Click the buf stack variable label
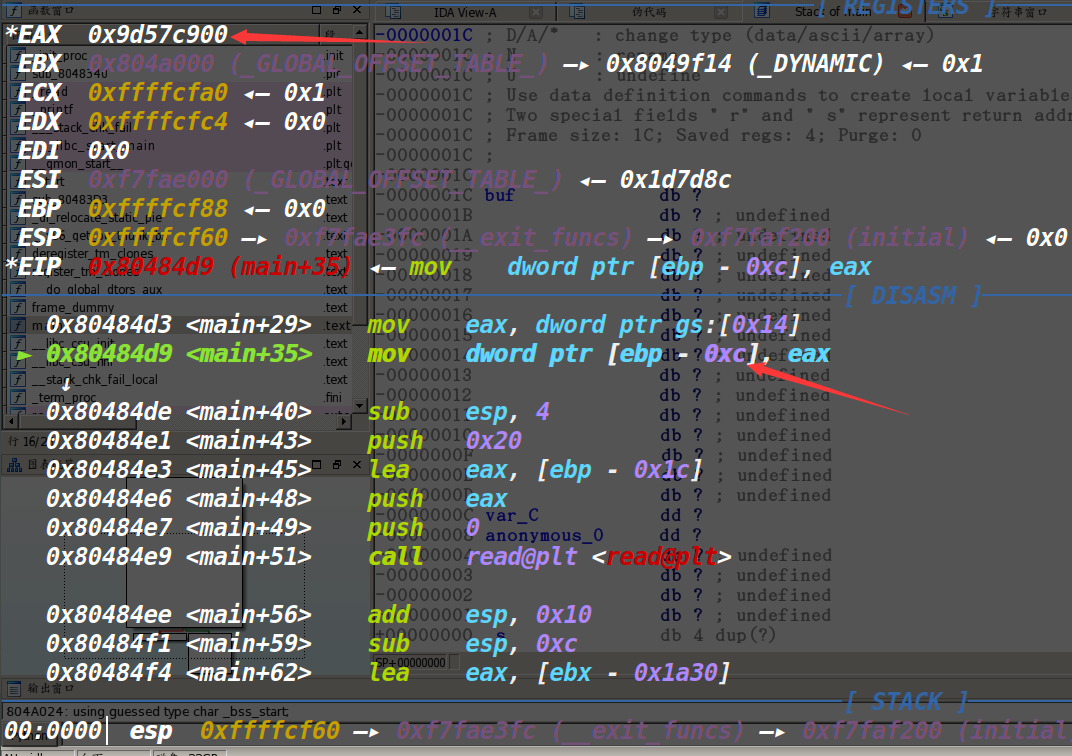 (499, 195)
